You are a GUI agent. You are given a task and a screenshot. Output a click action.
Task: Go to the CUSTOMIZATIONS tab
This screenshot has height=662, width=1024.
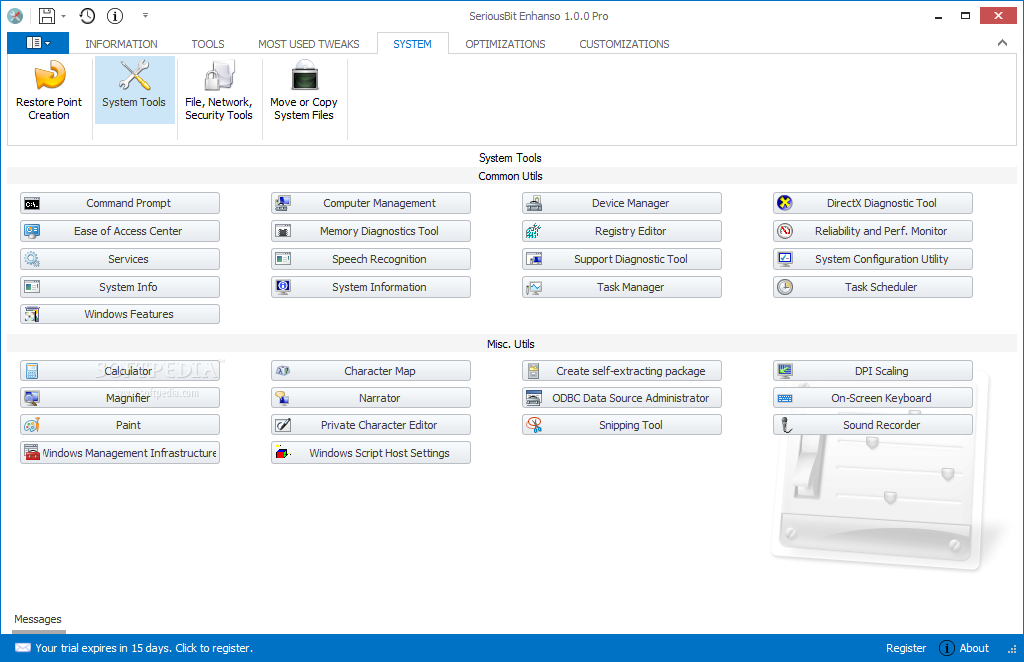pyautogui.click(x=624, y=44)
